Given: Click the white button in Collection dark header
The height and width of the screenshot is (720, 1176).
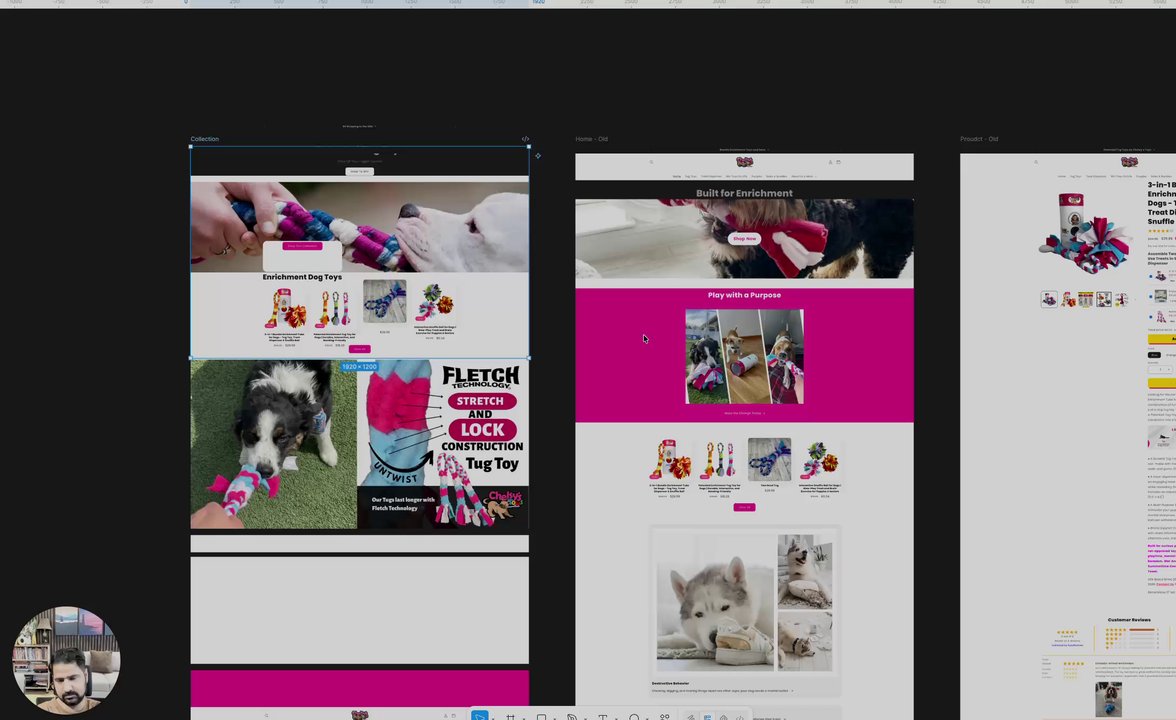Looking at the screenshot, I should pyautogui.click(x=359, y=171).
